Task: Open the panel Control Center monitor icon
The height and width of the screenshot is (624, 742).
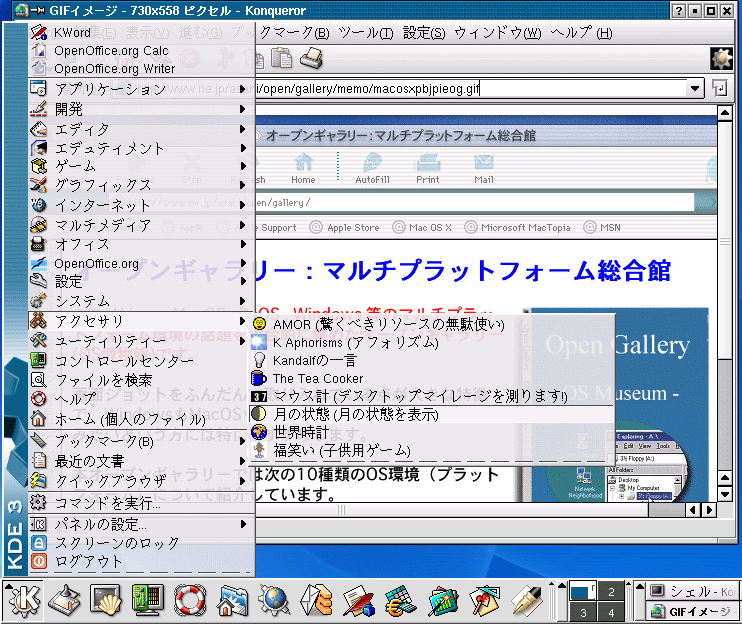Action: (x=148, y=600)
